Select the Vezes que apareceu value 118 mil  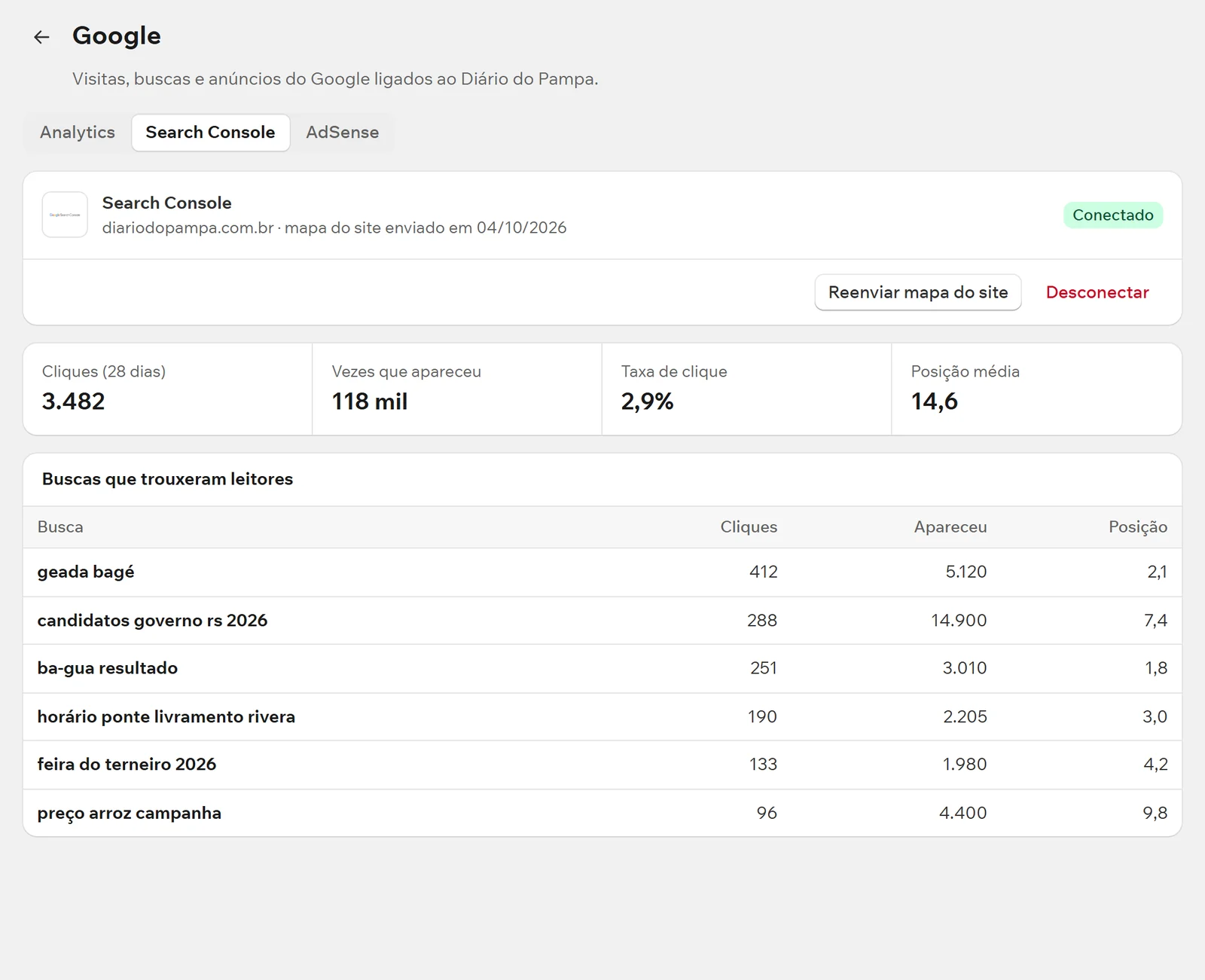tap(370, 401)
